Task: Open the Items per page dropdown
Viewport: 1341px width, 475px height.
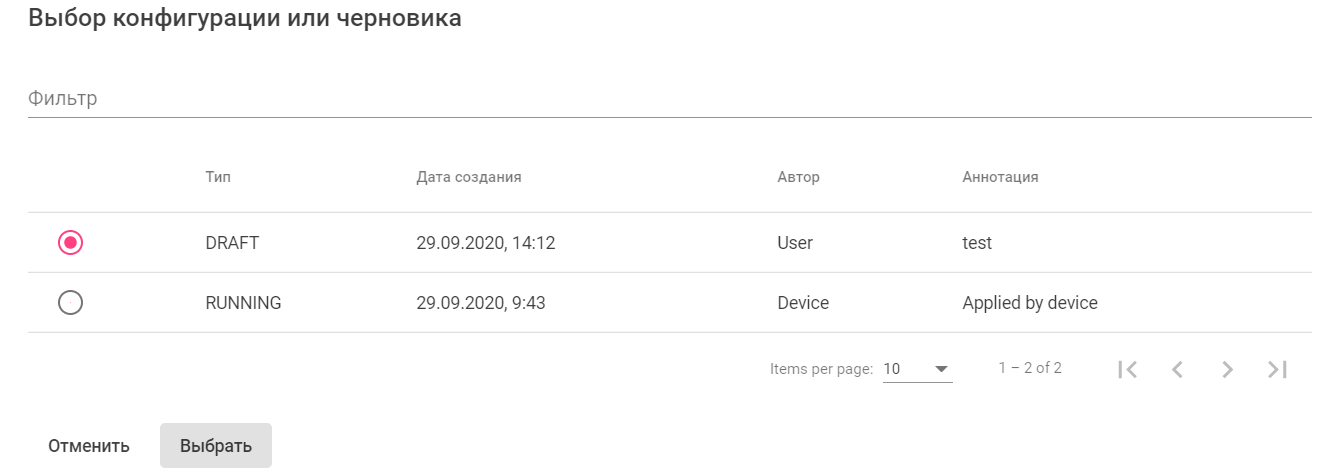Action: click(917, 369)
